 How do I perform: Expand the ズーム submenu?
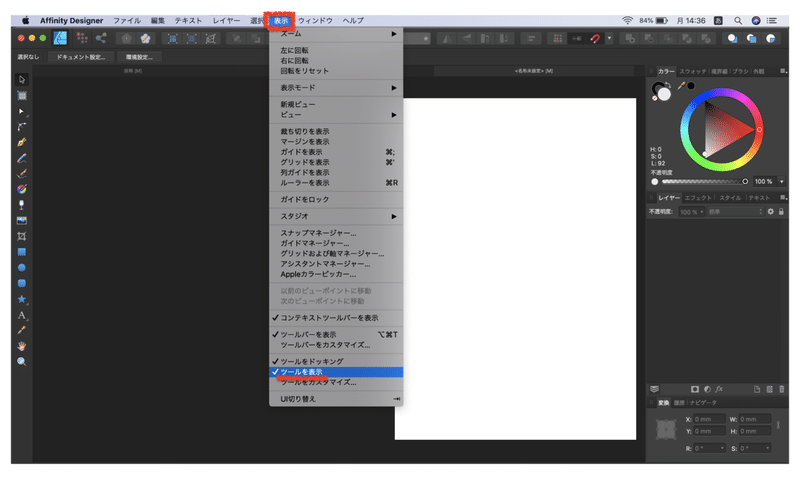click(336, 34)
